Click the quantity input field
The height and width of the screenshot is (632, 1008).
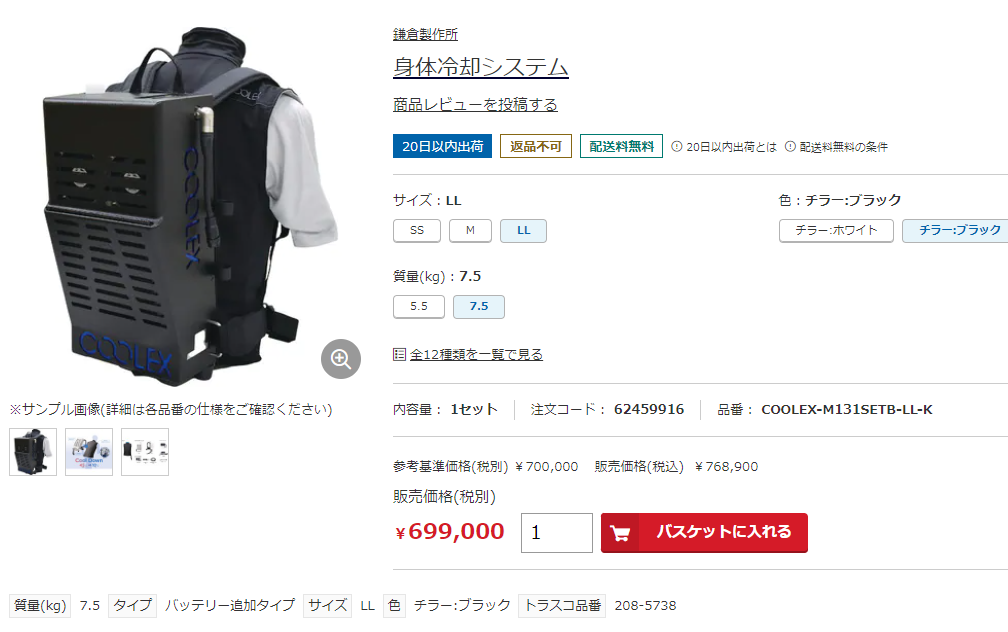(x=557, y=532)
